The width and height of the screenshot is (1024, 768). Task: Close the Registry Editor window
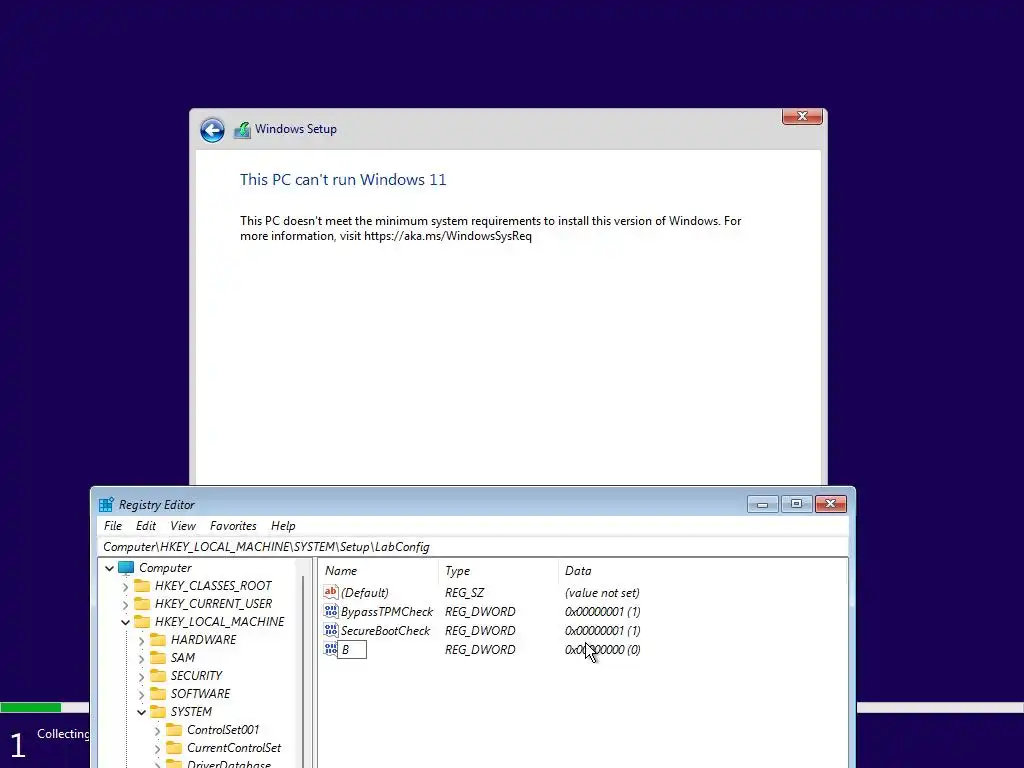(x=831, y=504)
